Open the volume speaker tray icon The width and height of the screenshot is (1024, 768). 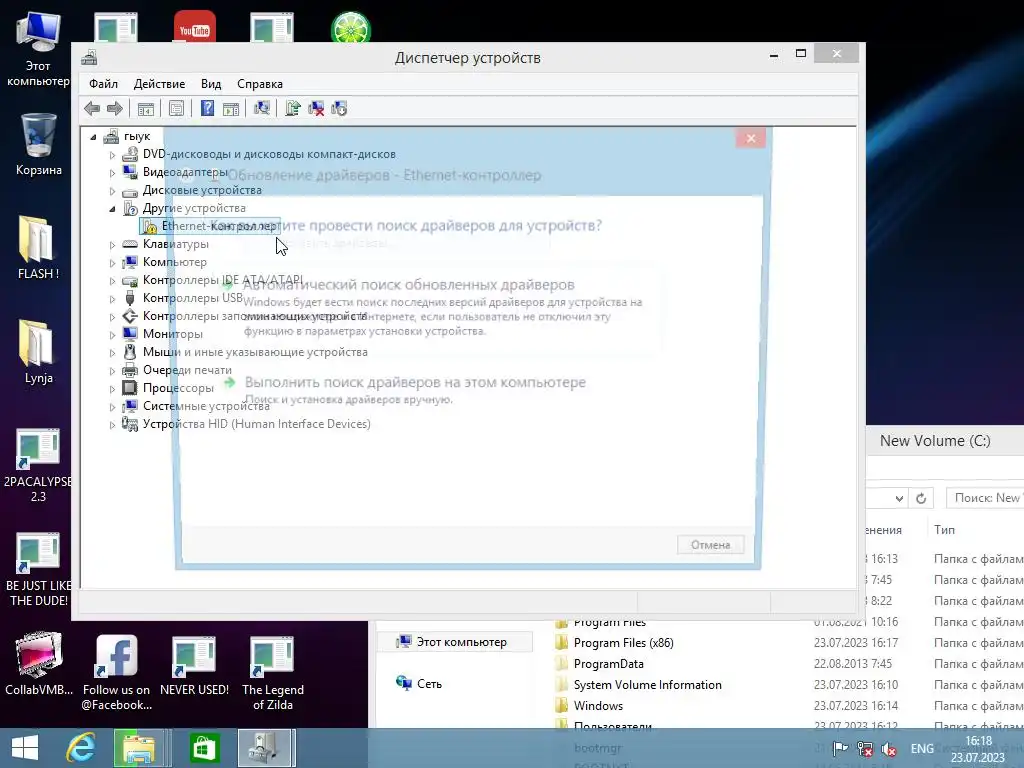tap(889, 749)
